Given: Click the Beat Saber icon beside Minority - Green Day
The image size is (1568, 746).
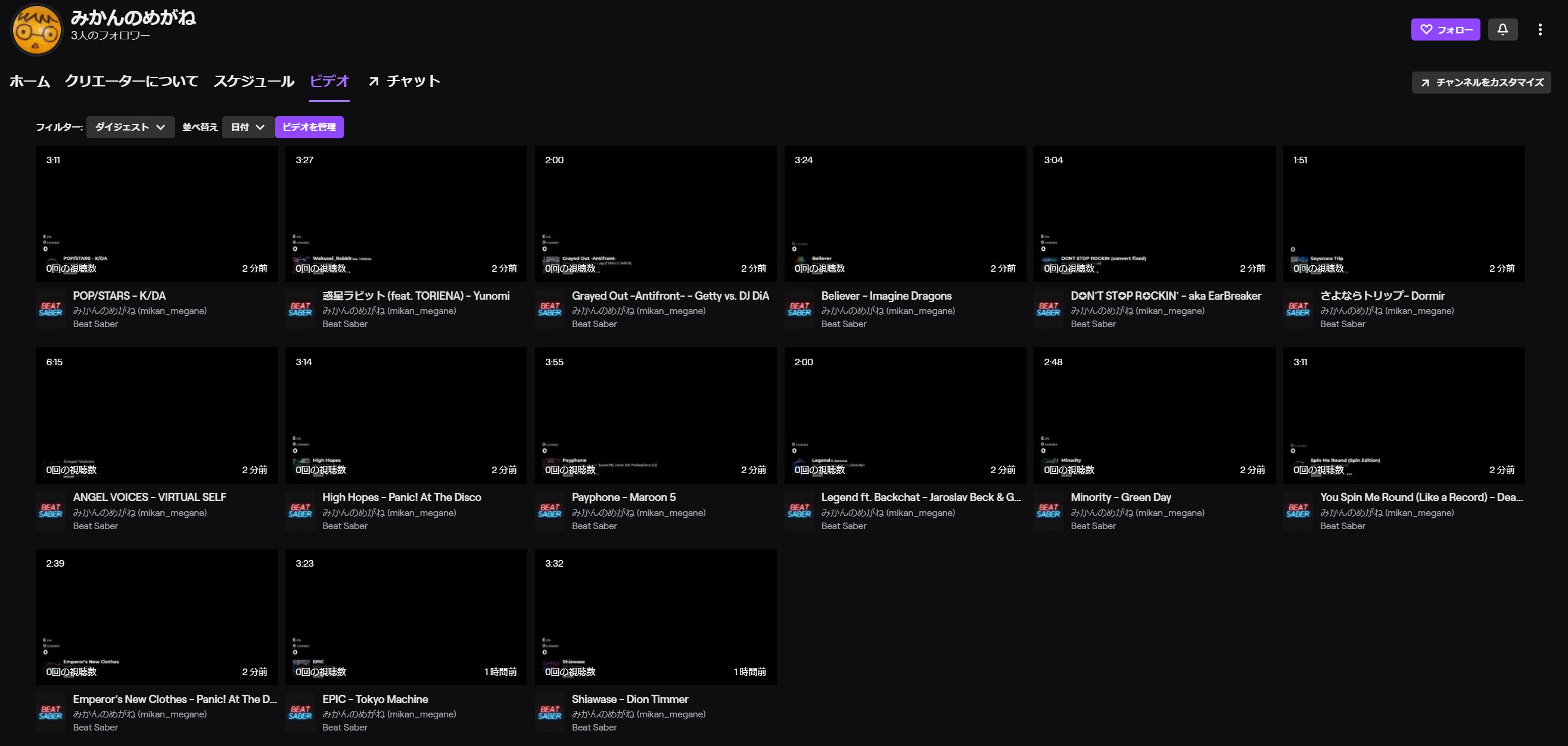Looking at the screenshot, I should [x=1048, y=511].
